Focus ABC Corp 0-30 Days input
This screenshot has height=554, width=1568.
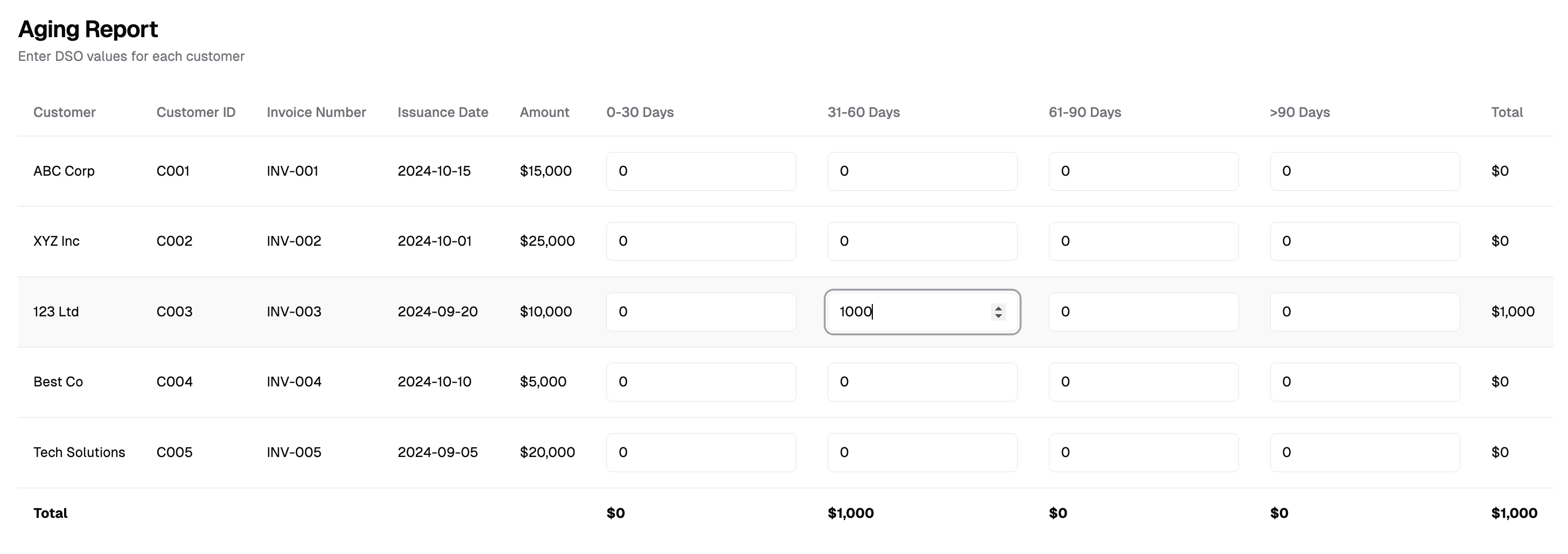coord(701,171)
